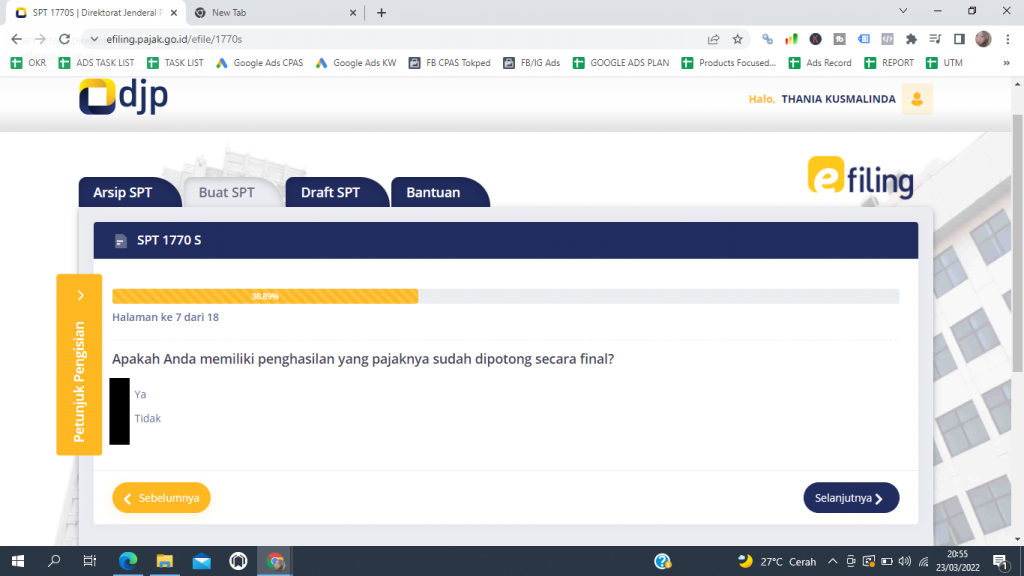Viewport: 1024px width, 576px height.
Task: Select the Tidak radio option
Action: coord(120,418)
